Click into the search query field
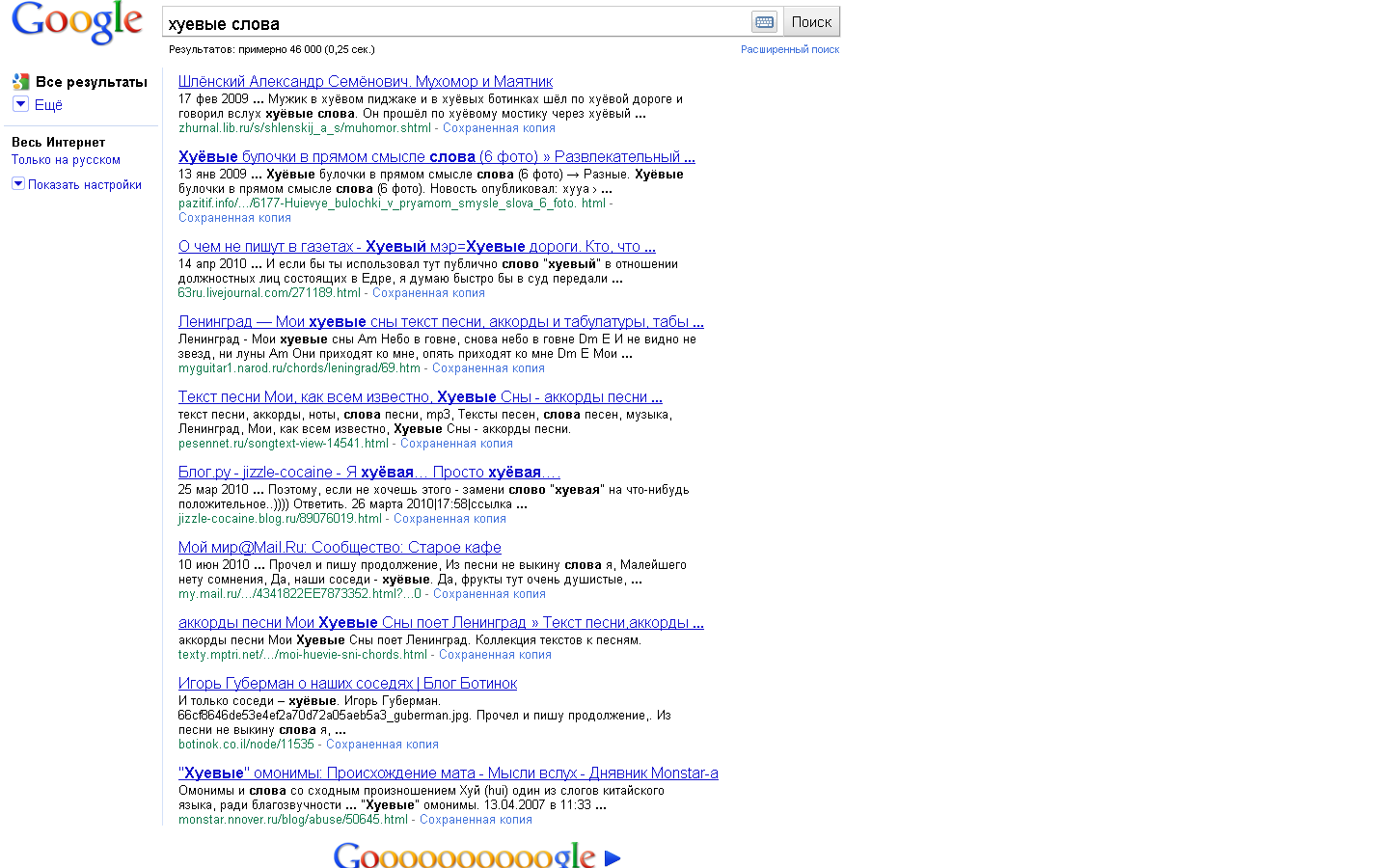The width and height of the screenshot is (1389, 868). tap(455, 22)
